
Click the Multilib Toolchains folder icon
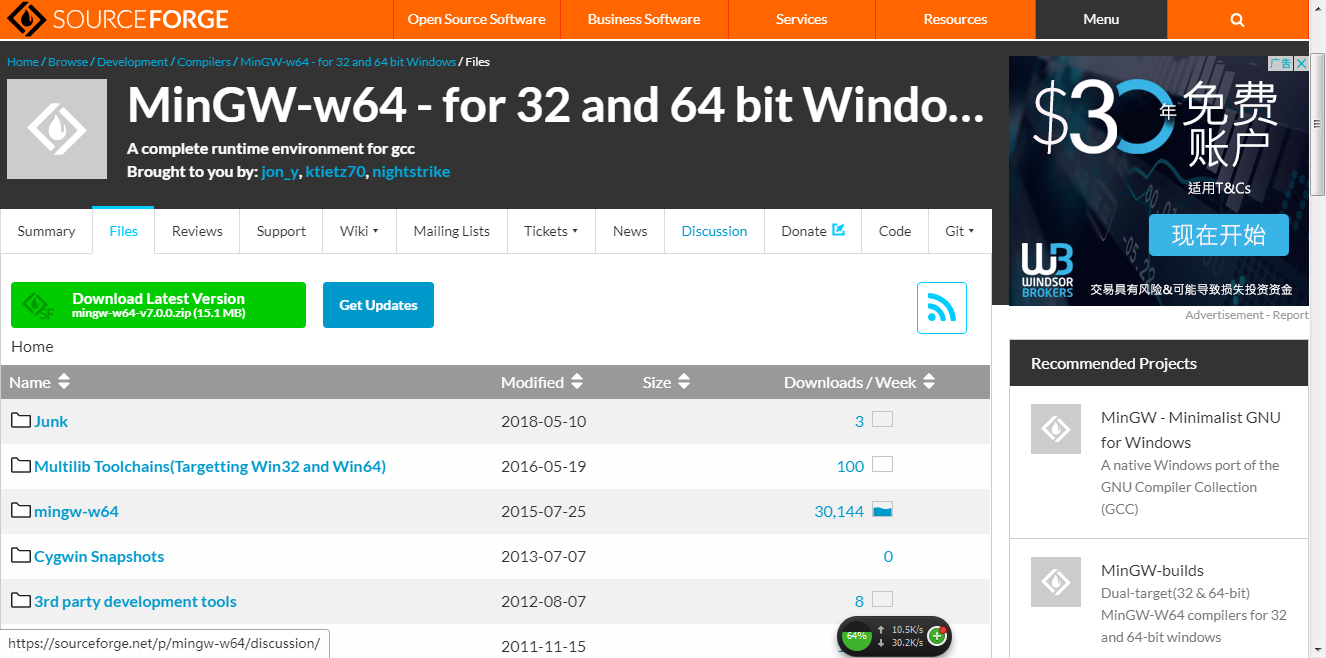pos(21,465)
